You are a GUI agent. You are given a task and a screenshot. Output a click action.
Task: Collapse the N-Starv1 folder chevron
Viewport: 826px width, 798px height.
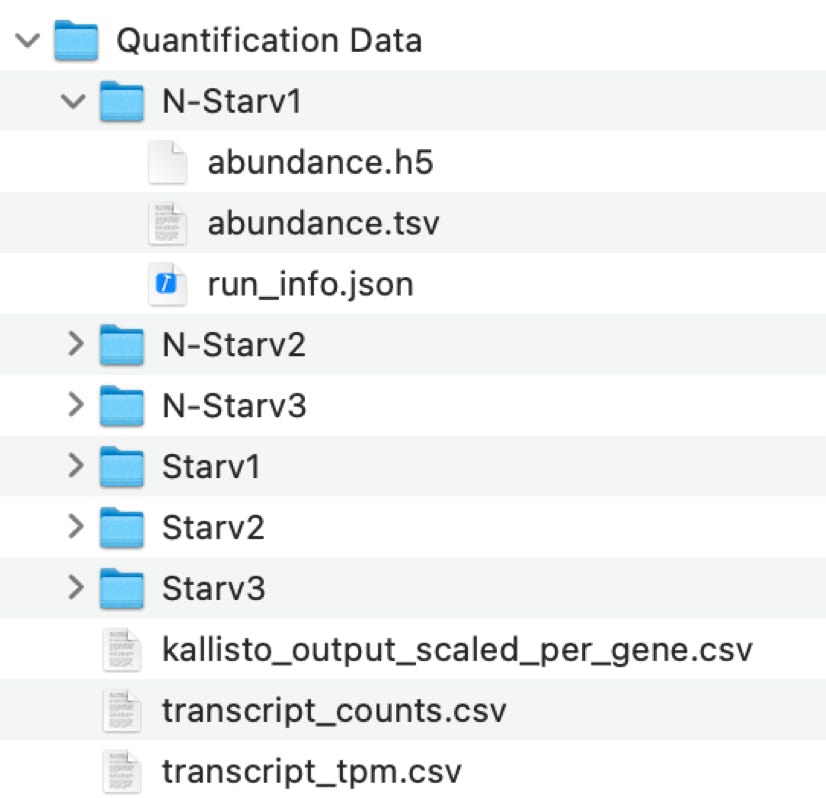tap(74, 102)
